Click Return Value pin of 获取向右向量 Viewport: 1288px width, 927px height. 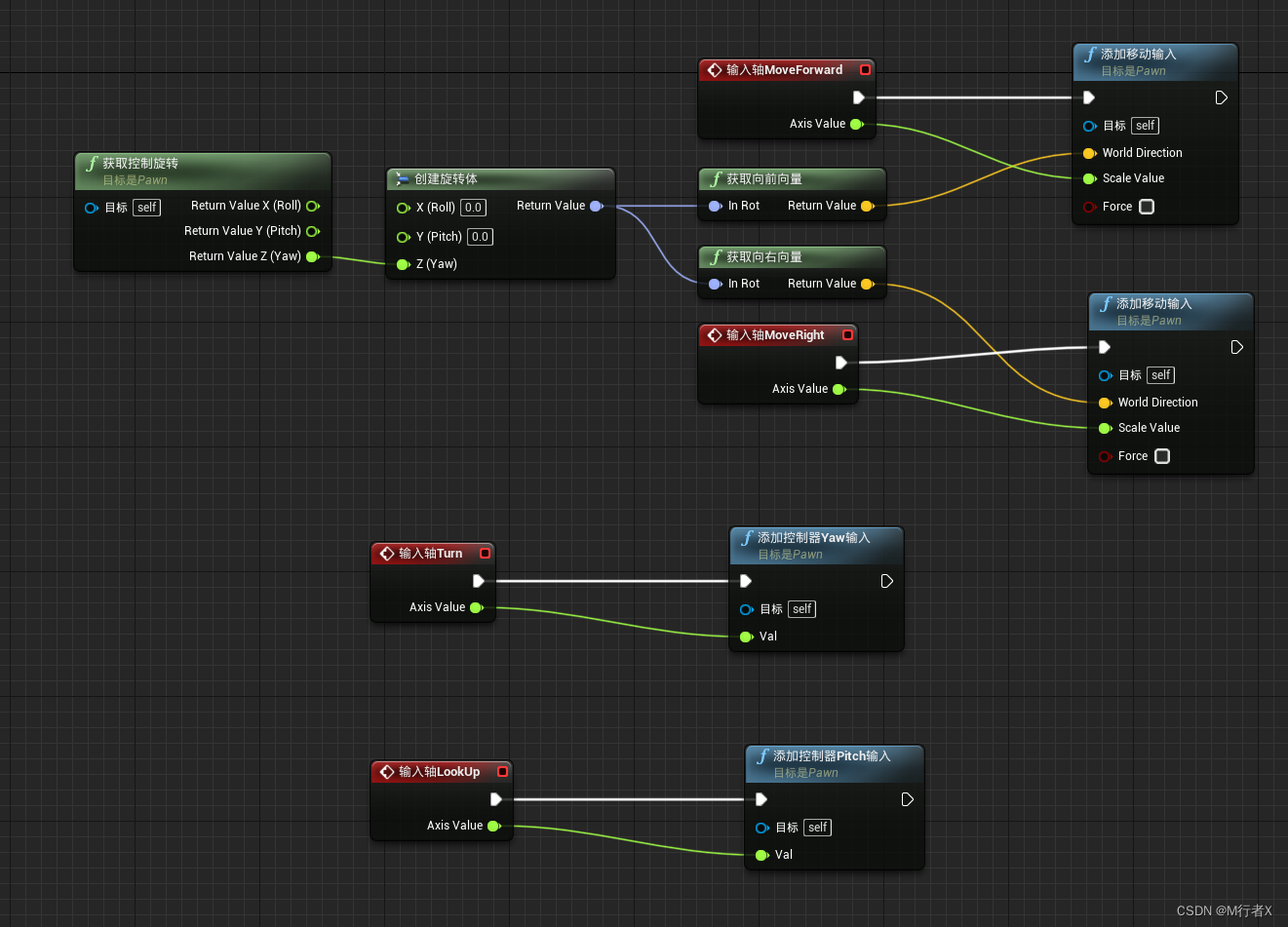click(868, 284)
